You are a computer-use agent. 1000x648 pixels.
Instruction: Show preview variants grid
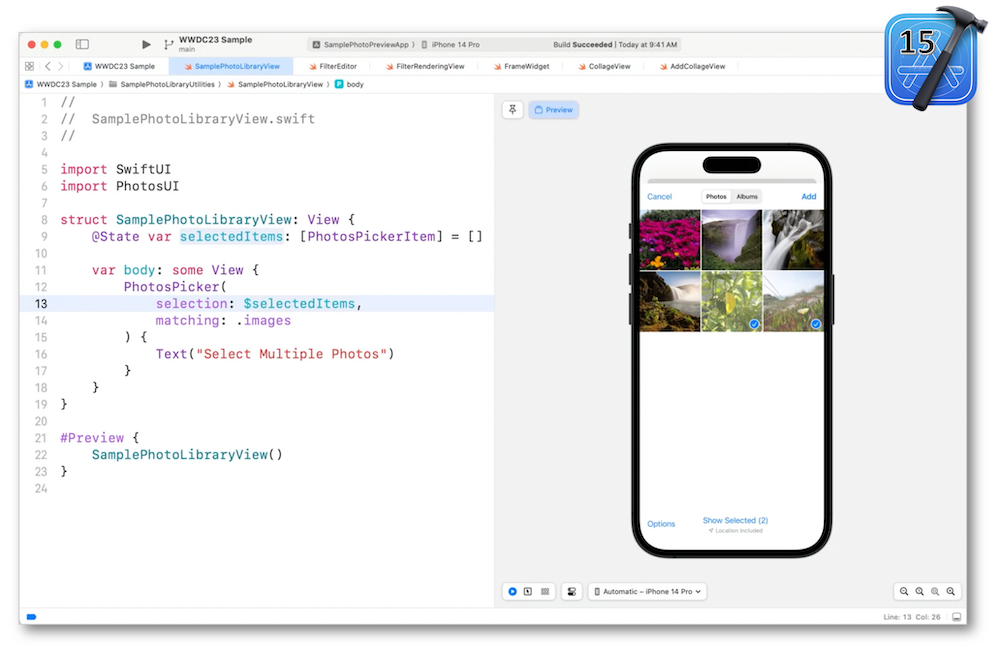click(x=545, y=591)
